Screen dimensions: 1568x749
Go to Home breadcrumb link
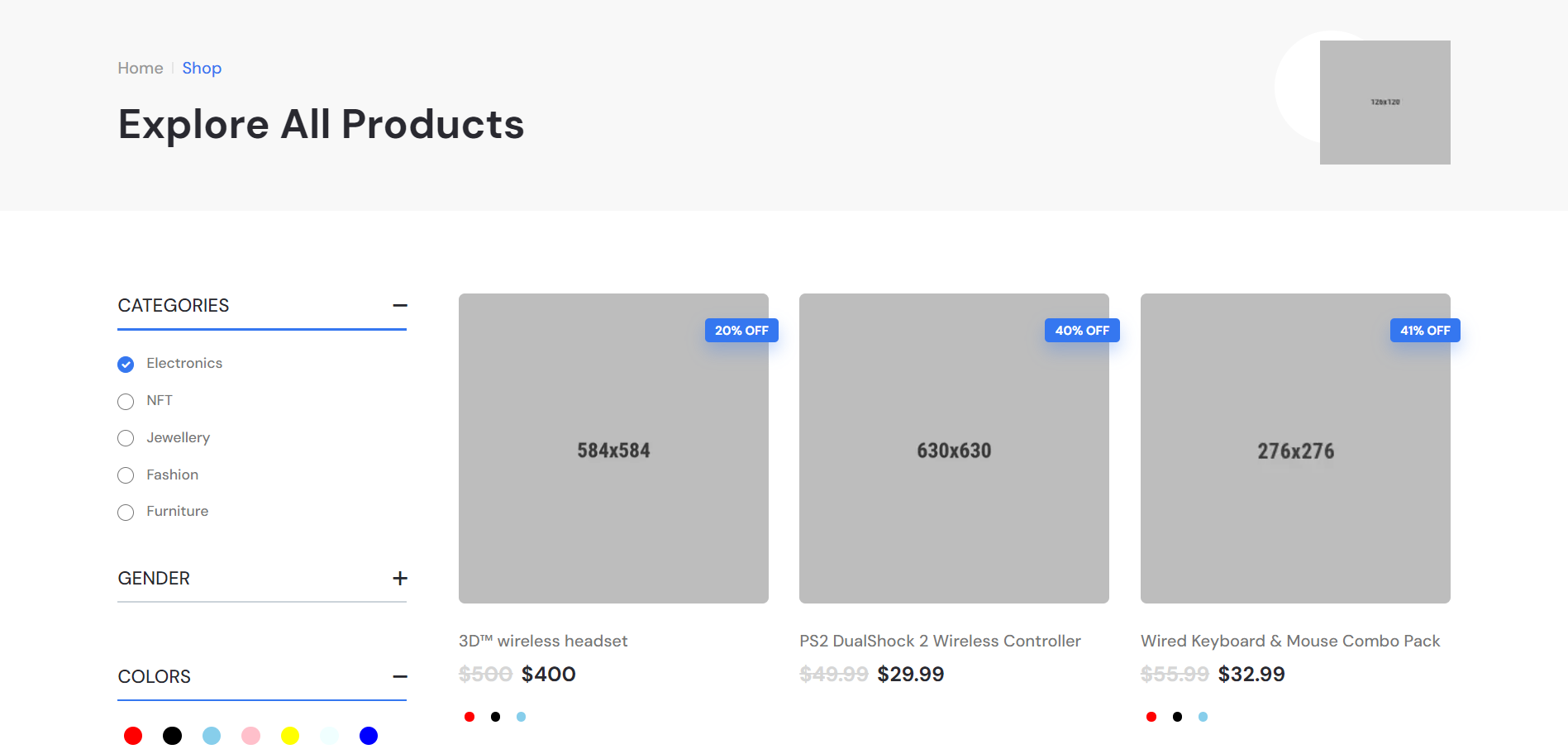pos(141,69)
